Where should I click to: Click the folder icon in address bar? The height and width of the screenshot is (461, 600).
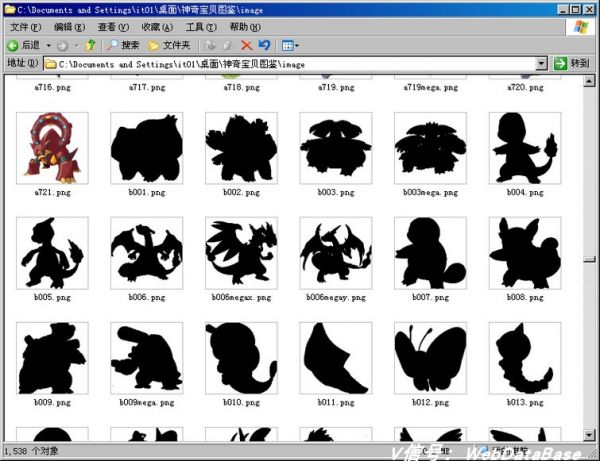51,64
